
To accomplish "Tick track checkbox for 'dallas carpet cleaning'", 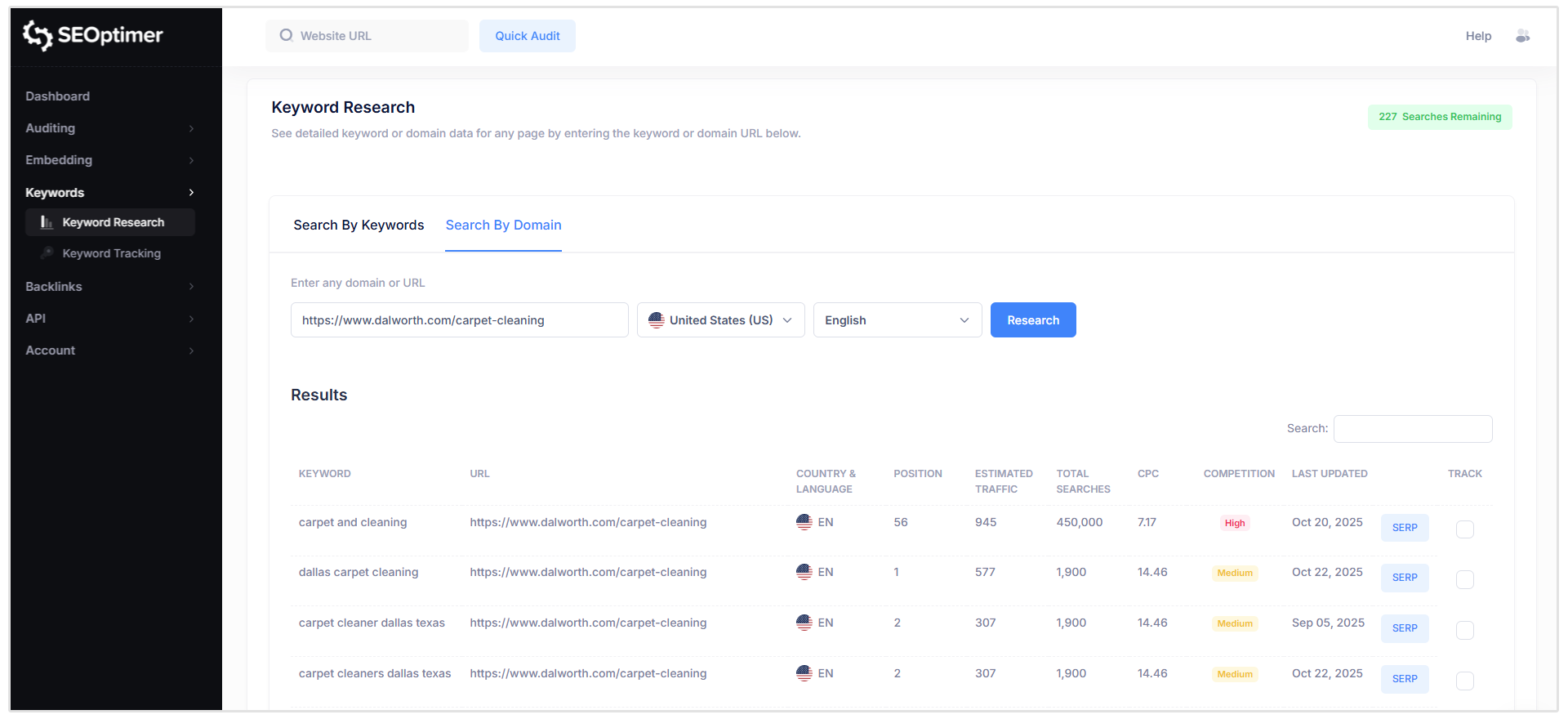I will (1464, 579).
